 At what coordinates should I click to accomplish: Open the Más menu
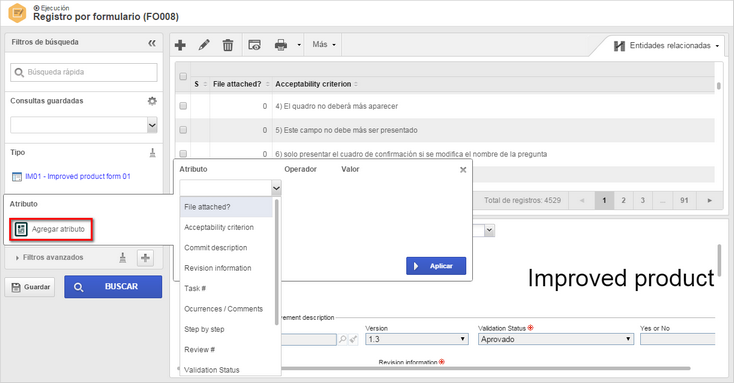click(324, 44)
